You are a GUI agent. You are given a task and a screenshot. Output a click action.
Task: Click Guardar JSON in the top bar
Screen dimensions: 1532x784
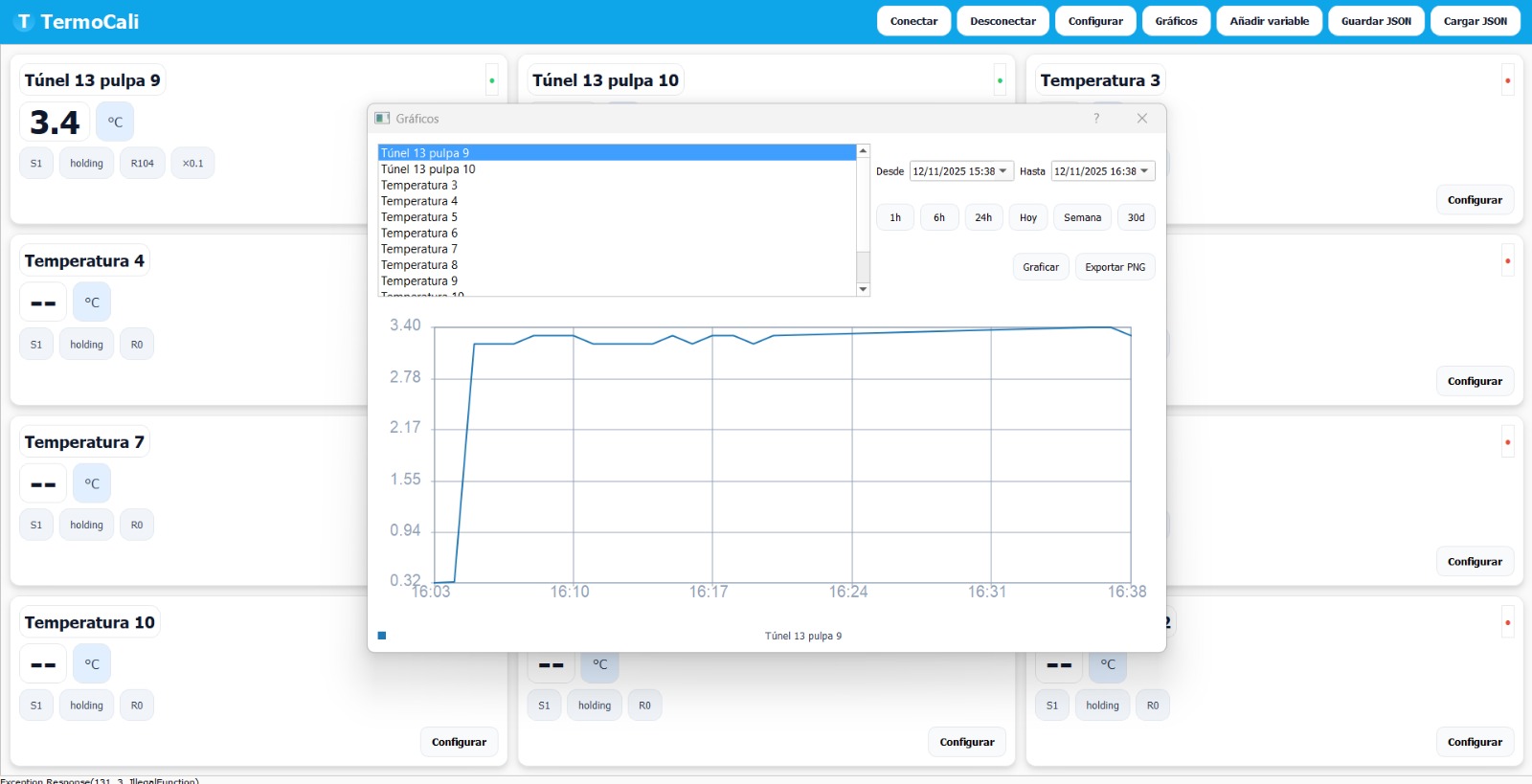coord(1376,21)
